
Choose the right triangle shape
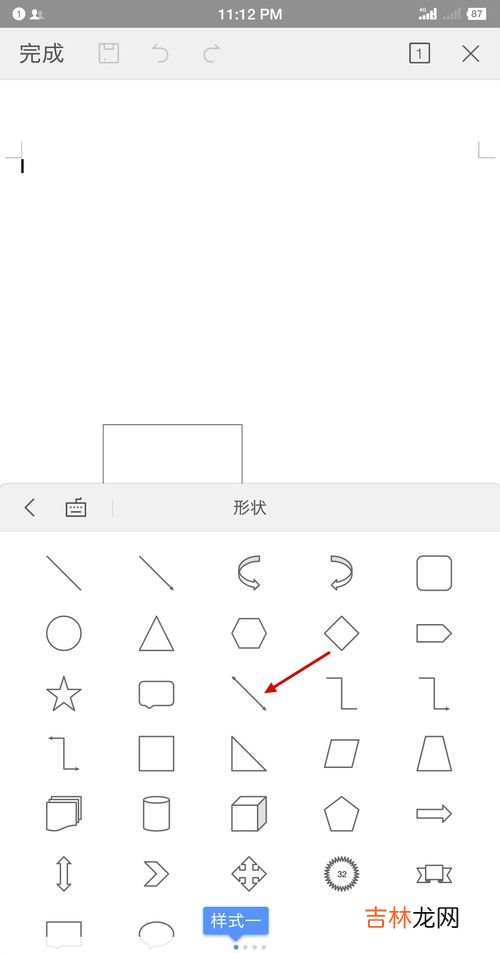249,754
